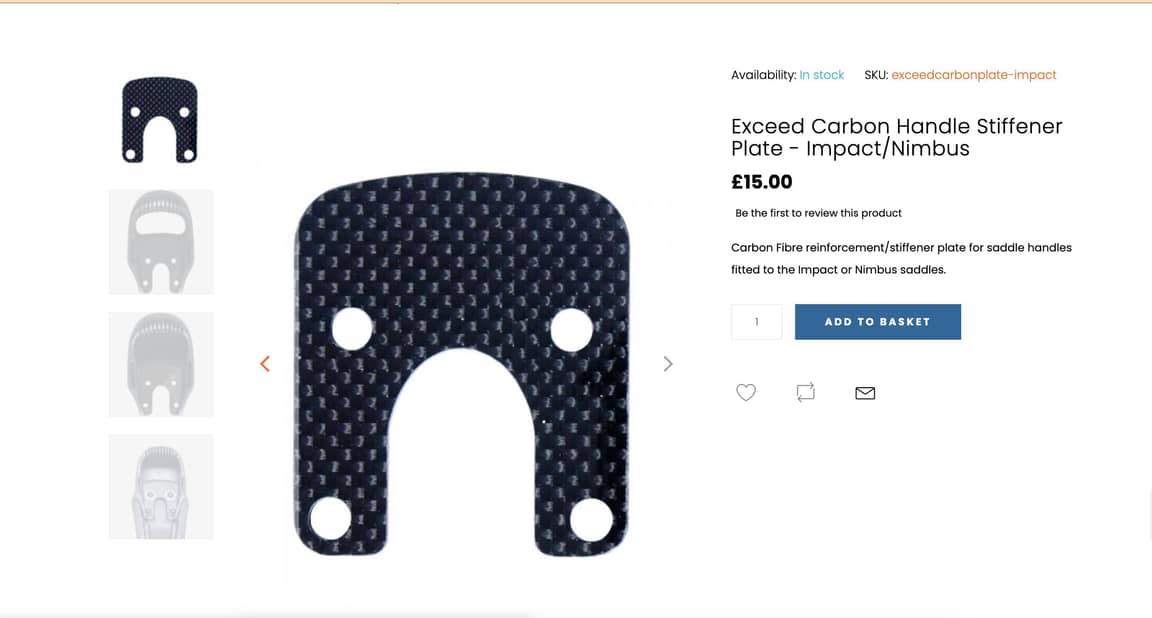The width and height of the screenshot is (1152, 618).
Task: Select the carbon plate thumbnail
Action: coord(160,120)
